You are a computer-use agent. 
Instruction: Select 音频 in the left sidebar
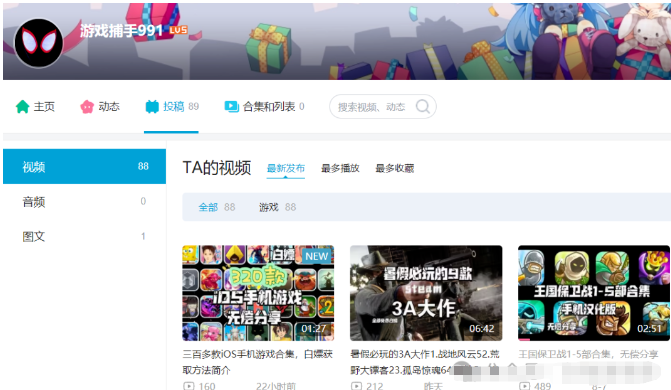point(84,201)
